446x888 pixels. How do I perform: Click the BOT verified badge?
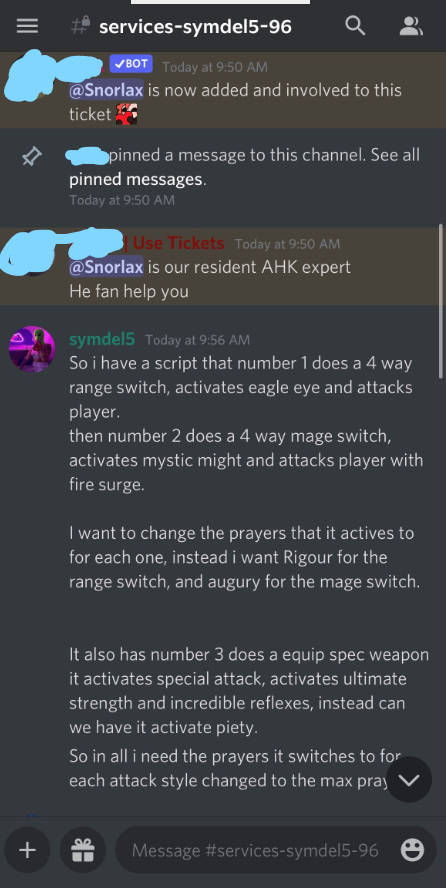pos(131,64)
